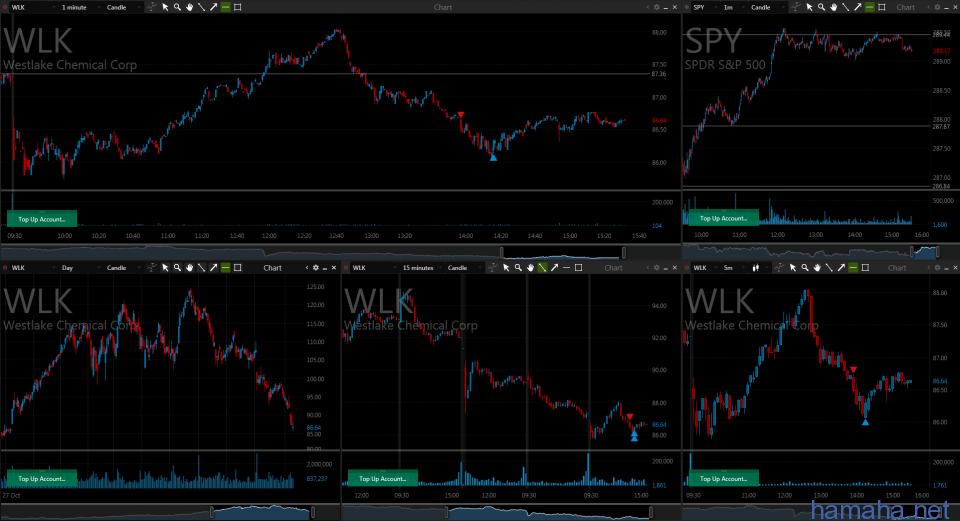960x521 pixels.
Task: Toggle the horizontal line tool in WLK 1 minute chart
Action: [225, 7]
